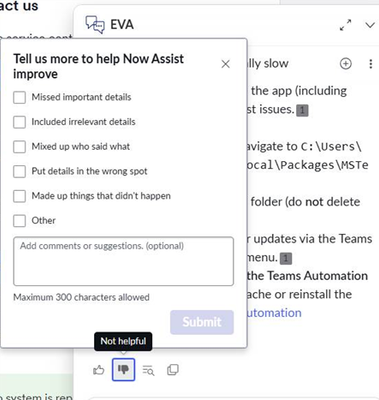Click citation marker 1 after issues
This screenshot has height=400, width=379.
[x=302, y=110]
